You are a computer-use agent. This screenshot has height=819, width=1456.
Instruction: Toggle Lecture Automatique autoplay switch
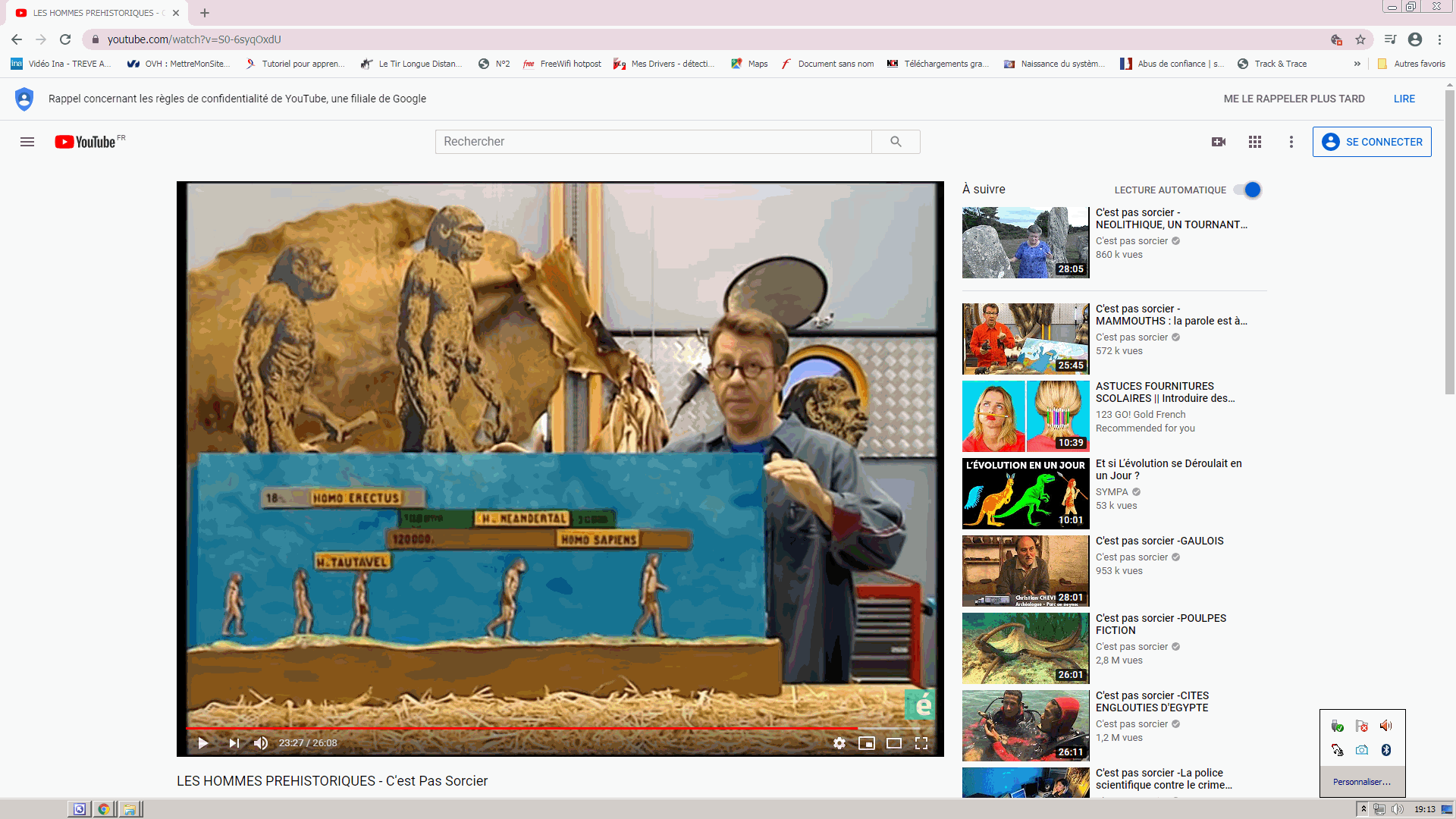(x=1247, y=190)
